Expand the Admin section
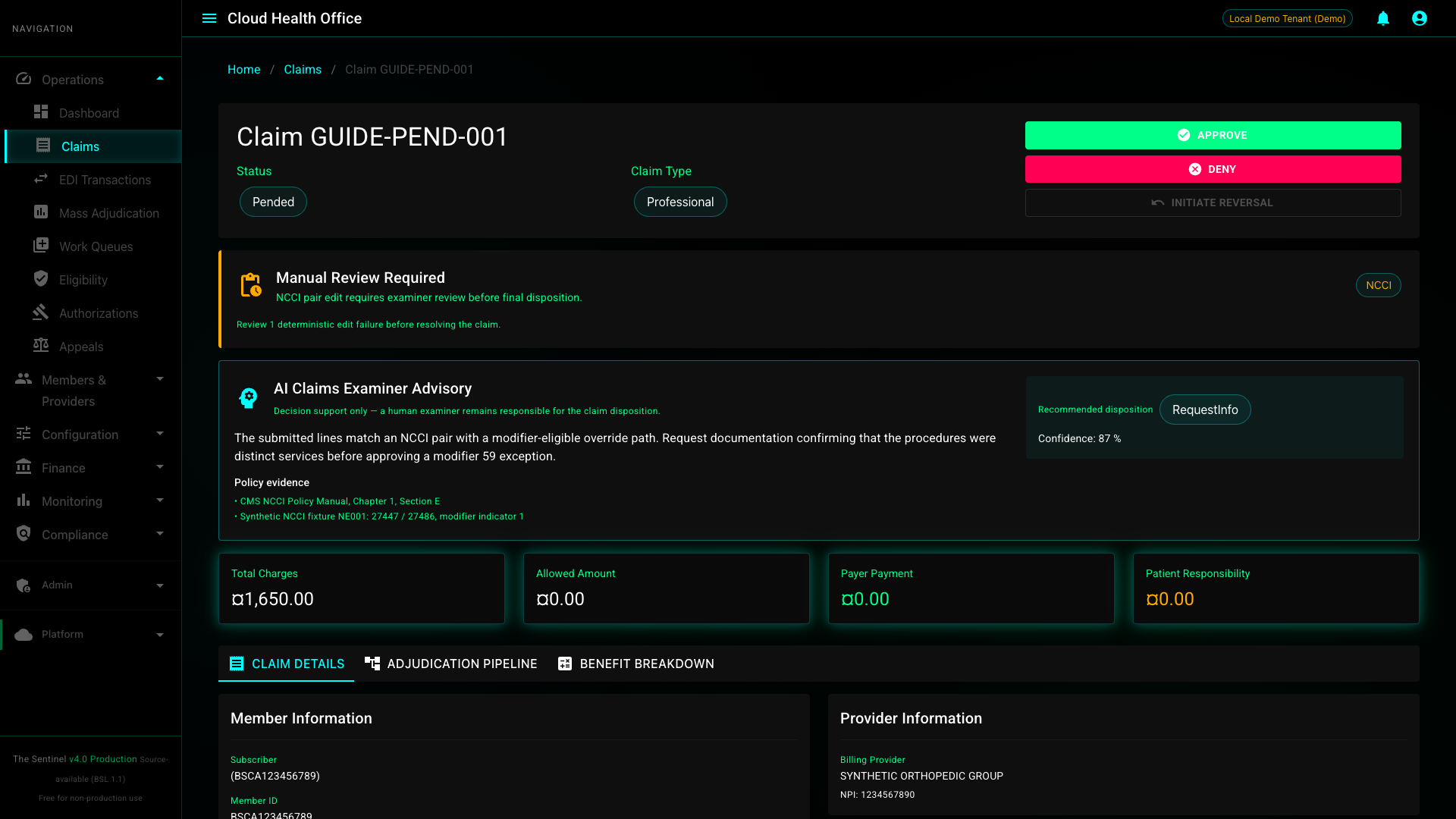Viewport: 1456px width, 819px height. point(160,585)
